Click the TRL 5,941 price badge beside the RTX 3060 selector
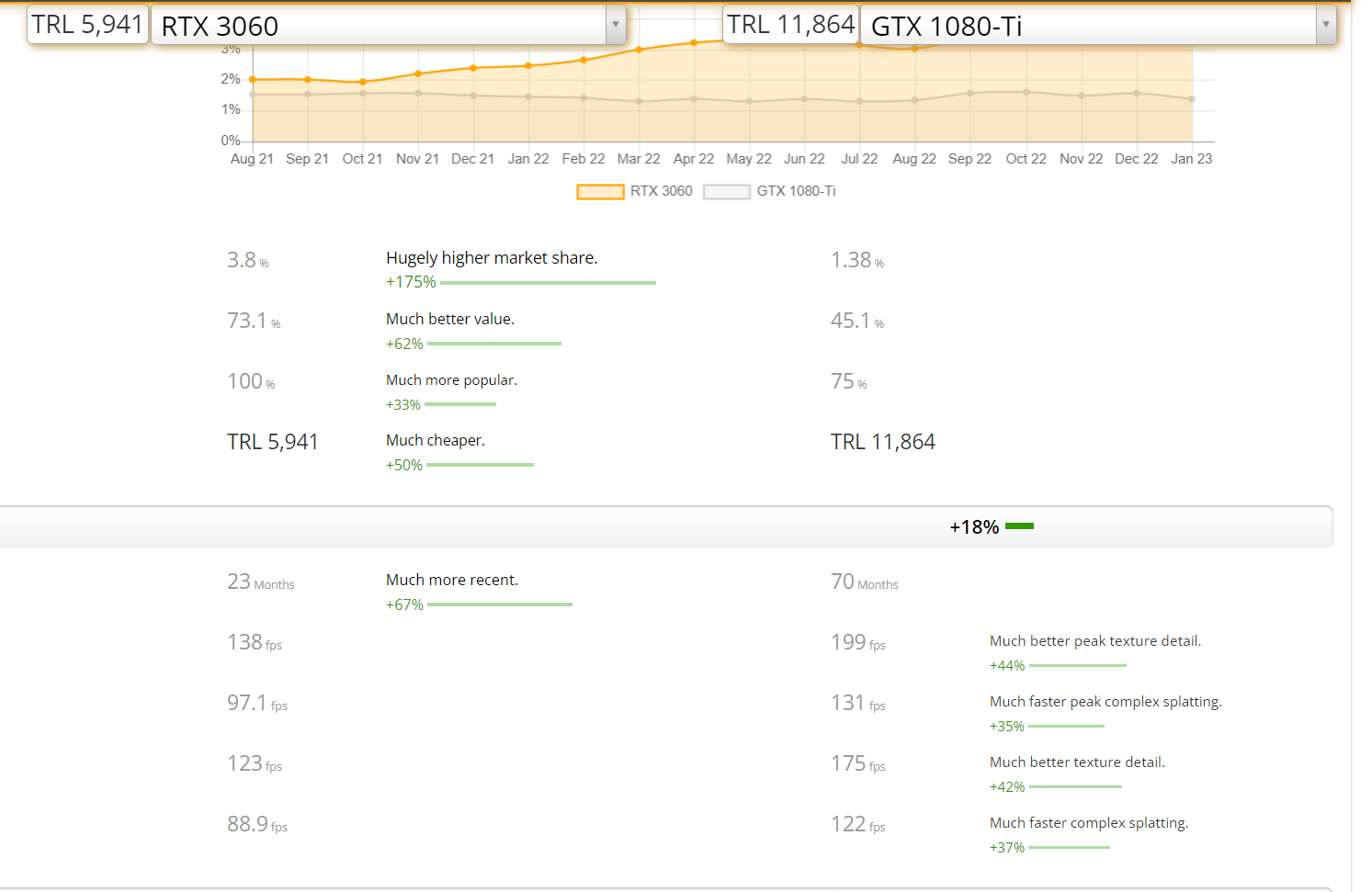 pyautogui.click(x=87, y=25)
